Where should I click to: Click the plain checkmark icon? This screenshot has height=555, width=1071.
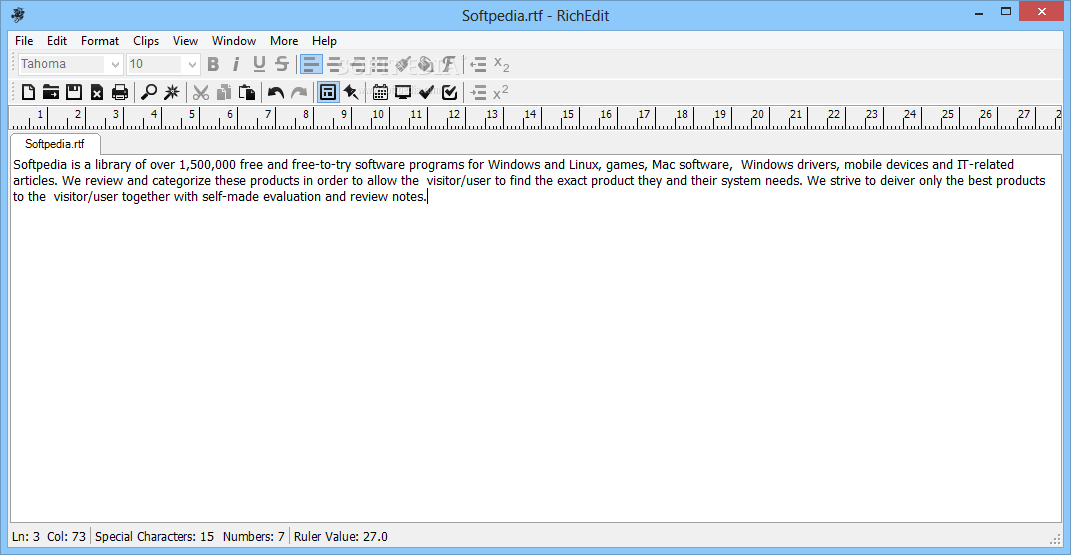point(426,92)
